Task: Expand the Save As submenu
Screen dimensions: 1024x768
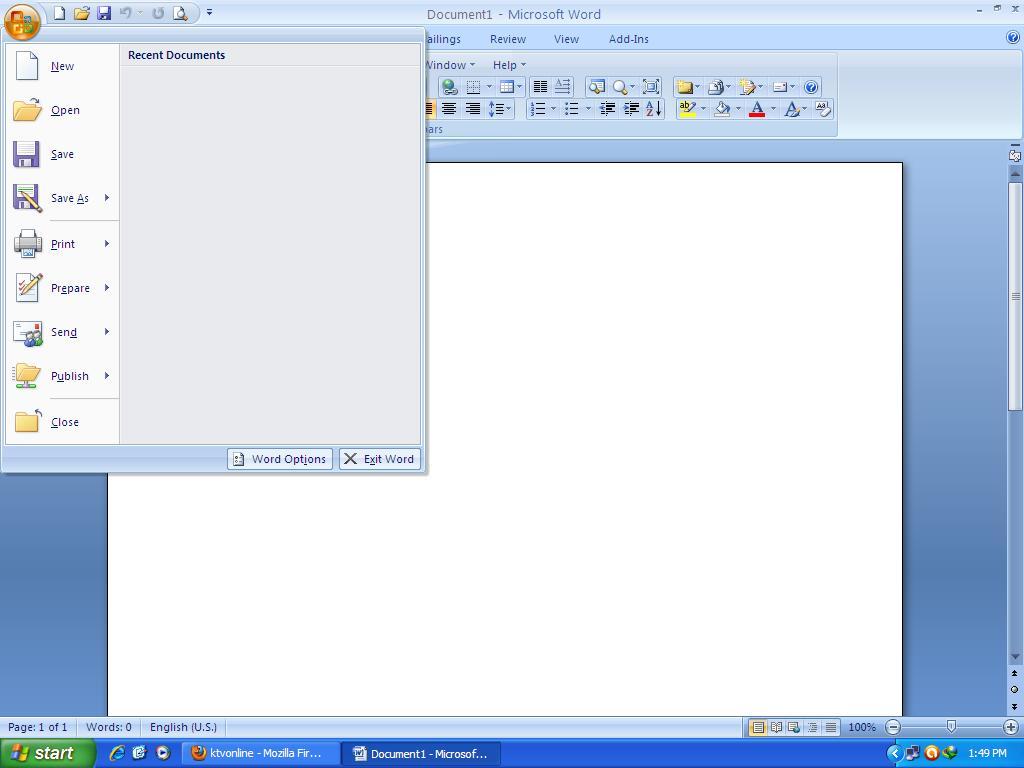Action: (106, 198)
